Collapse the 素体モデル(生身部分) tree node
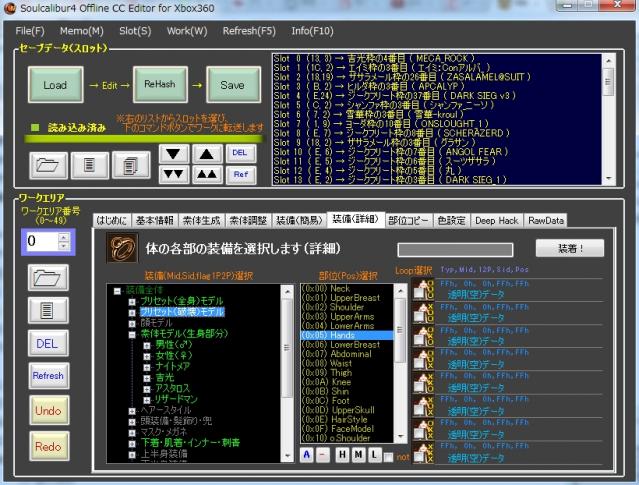This screenshot has height=485, width=639. pyautogui.click(x=132, y=335)
